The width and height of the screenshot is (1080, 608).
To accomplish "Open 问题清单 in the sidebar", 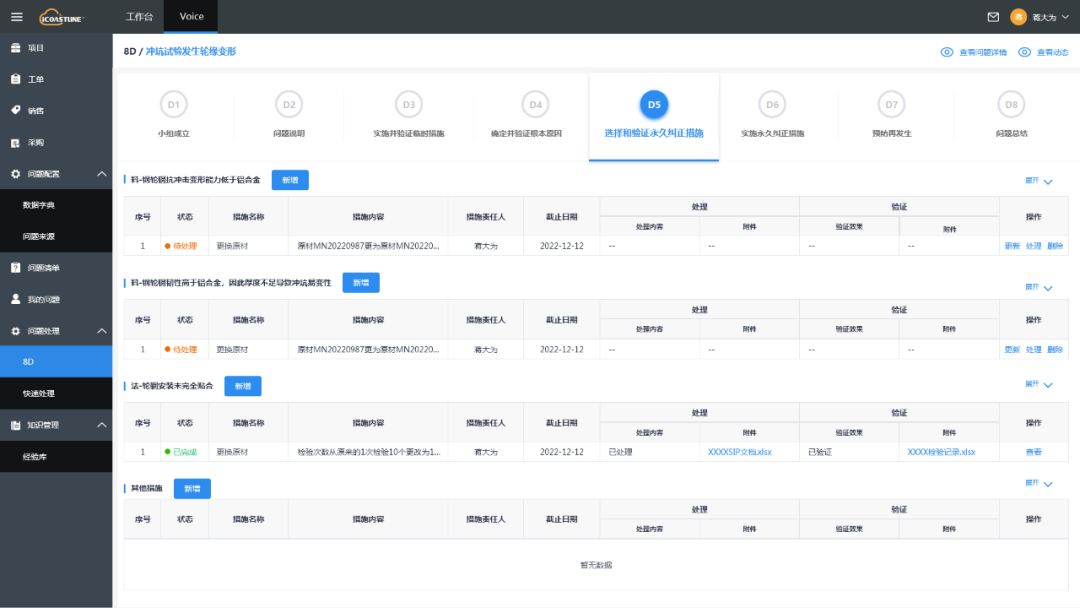I will 42,268.
